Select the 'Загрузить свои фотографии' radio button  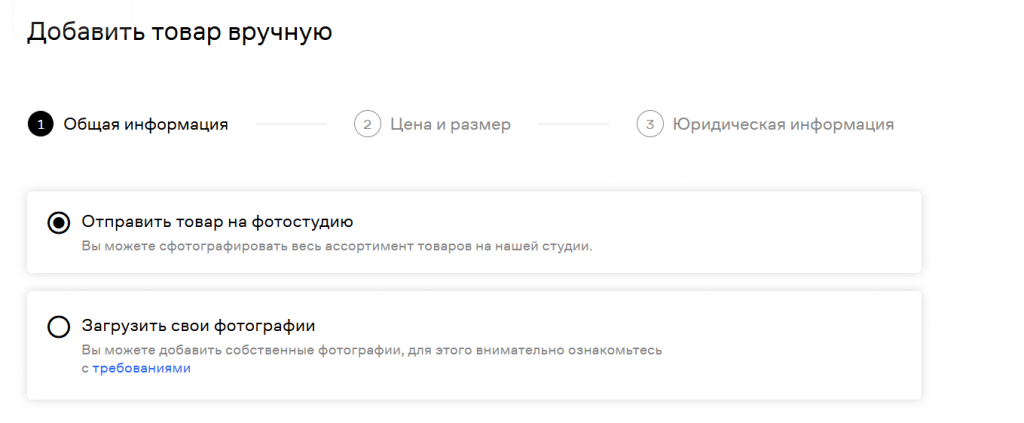pos(59,327)
